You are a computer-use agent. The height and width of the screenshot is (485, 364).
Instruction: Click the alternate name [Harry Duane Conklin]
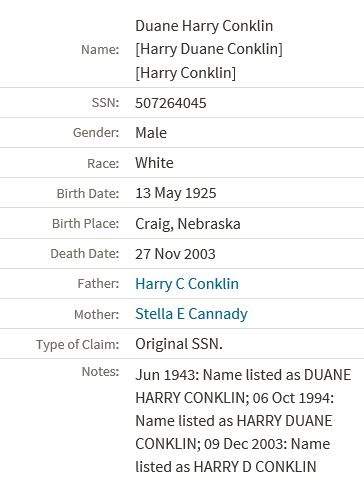209,49
